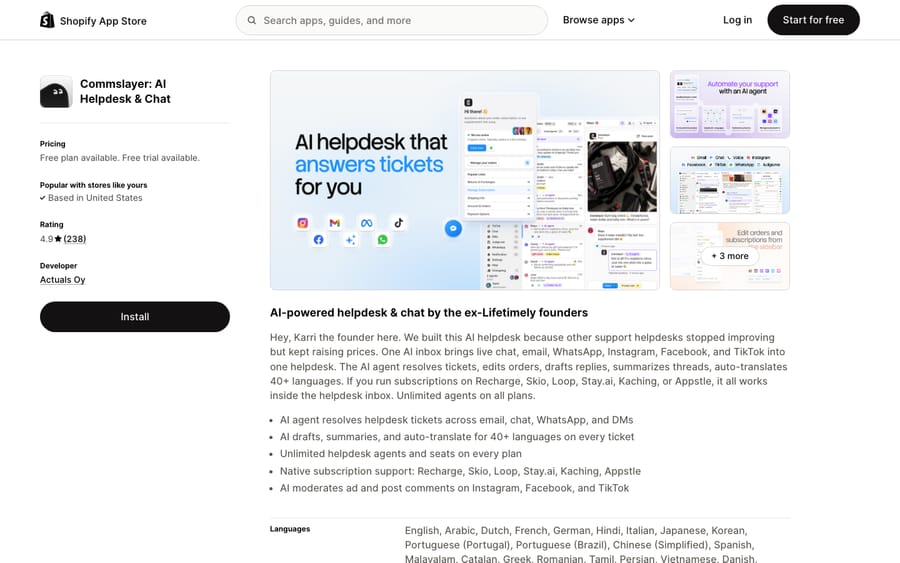Open the Automate your support thumbnail

[x=730, y=104]
